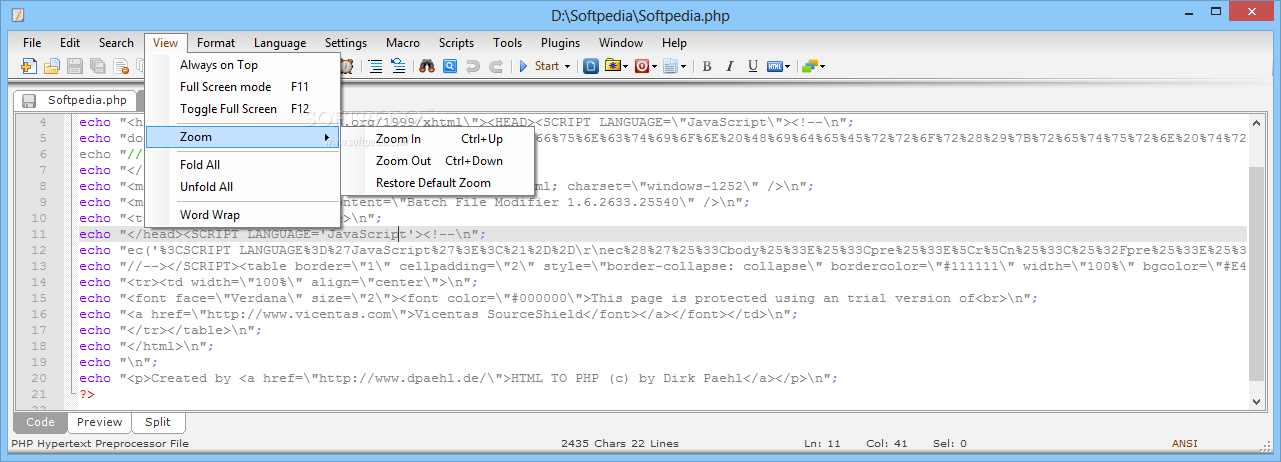The width and height of the screenshot is (1281, 462).
Task: Apply Underline with the U icon
Action: [x=753, y=67]
